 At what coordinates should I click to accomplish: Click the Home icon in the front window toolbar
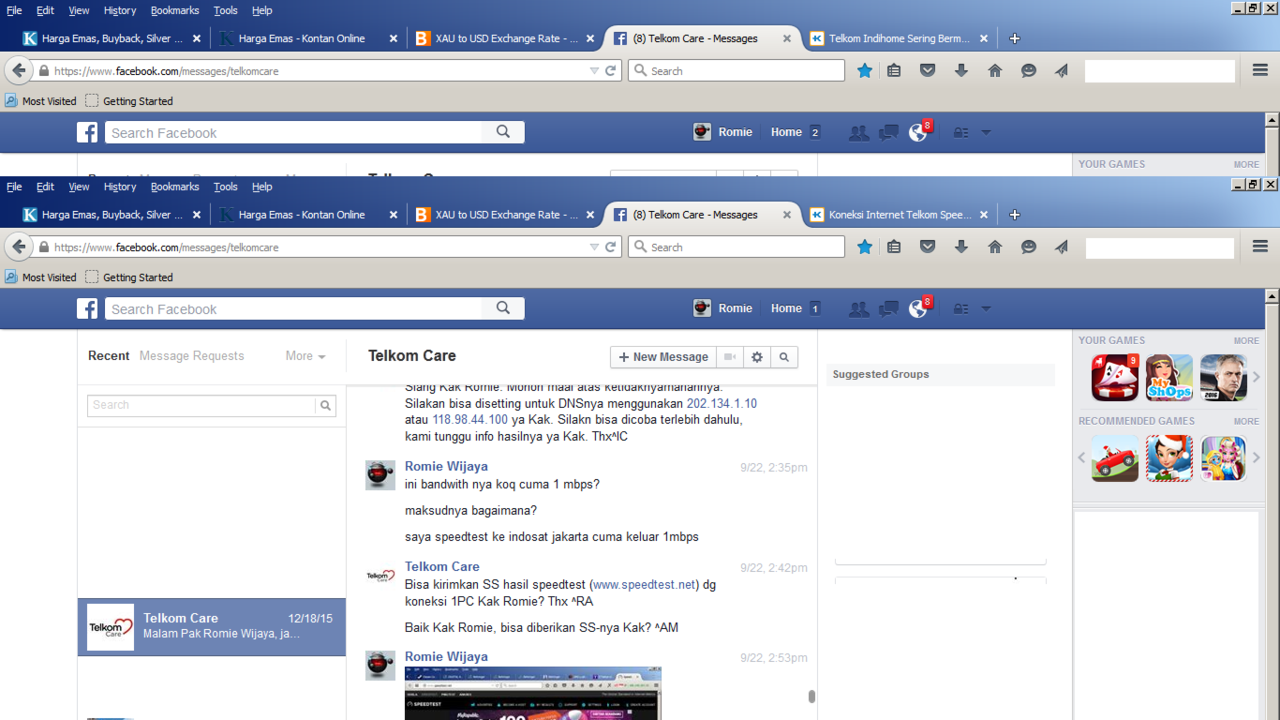click(x=995, y=247)
